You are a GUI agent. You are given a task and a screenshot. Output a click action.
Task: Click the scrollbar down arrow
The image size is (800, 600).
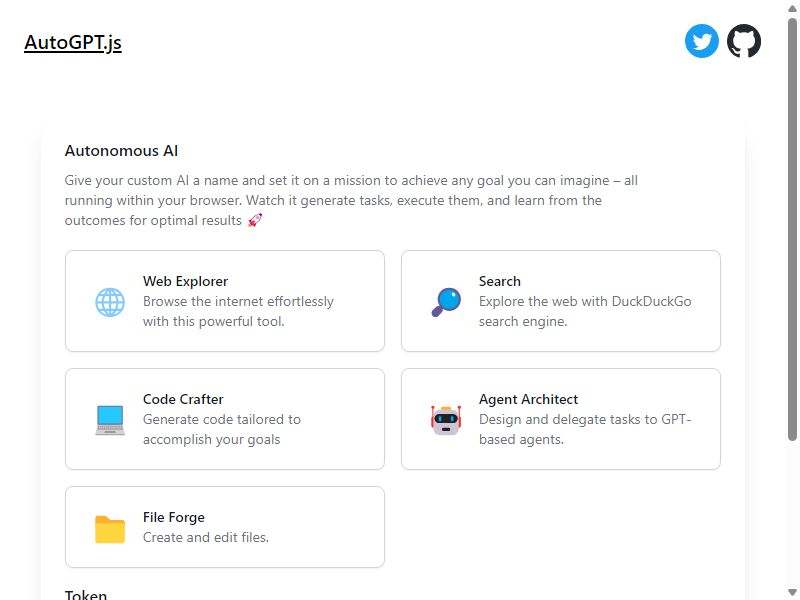(x=792, y=593)
